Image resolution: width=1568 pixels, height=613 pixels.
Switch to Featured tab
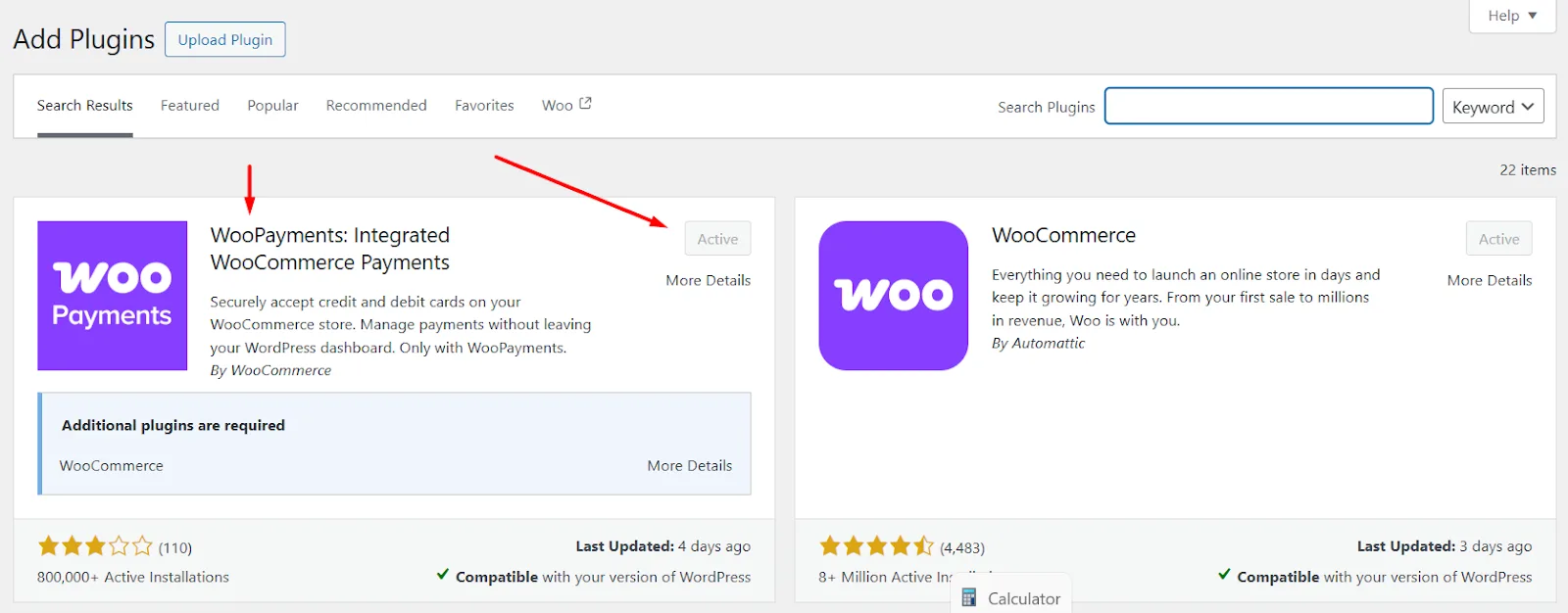click(x=190, y=106)
